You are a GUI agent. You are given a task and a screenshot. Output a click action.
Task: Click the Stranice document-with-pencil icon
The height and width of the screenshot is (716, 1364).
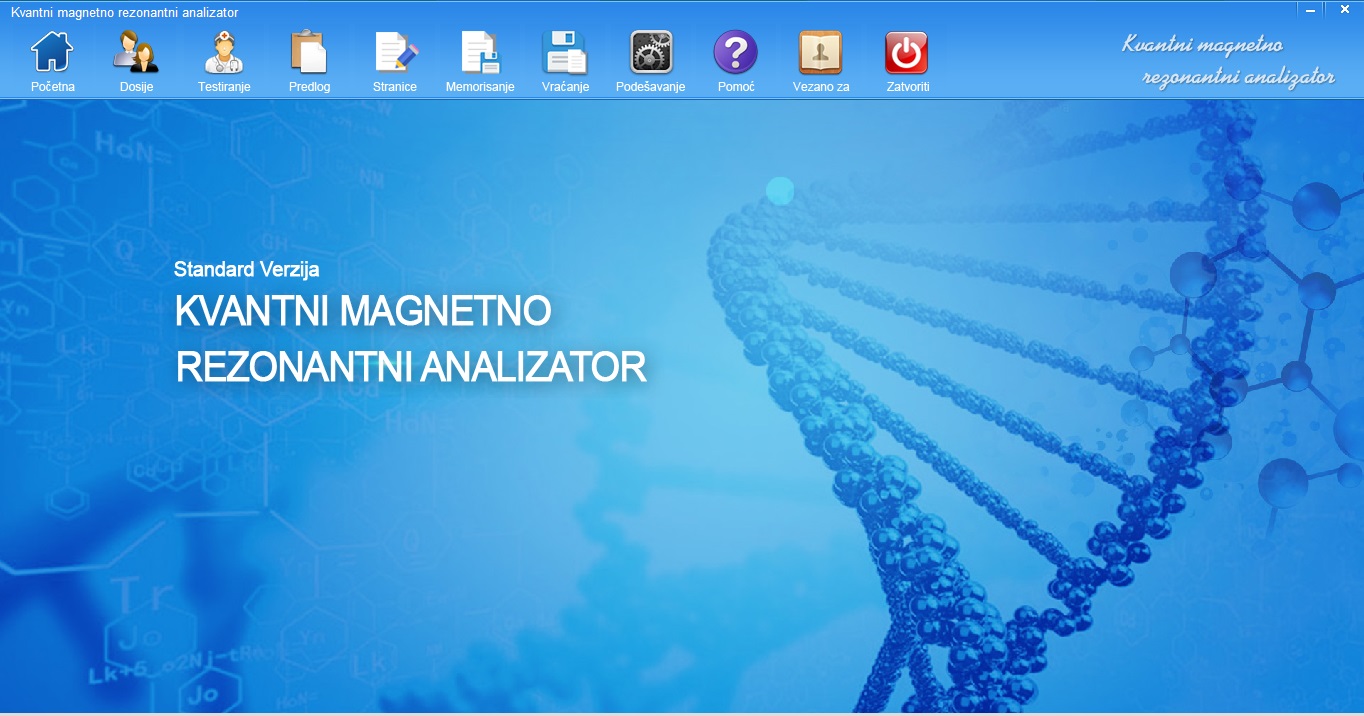click(395, 52)
